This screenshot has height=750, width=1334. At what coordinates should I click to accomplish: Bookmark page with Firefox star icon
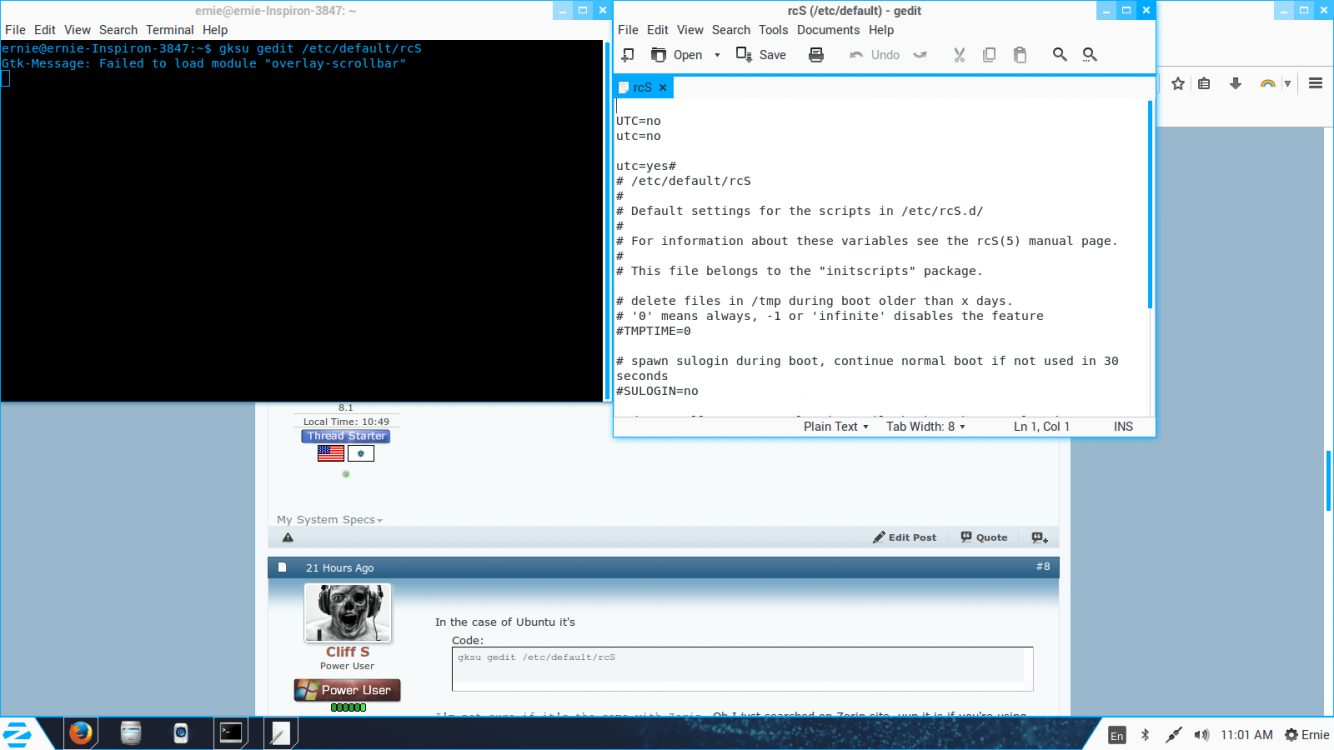[1178, 84]
